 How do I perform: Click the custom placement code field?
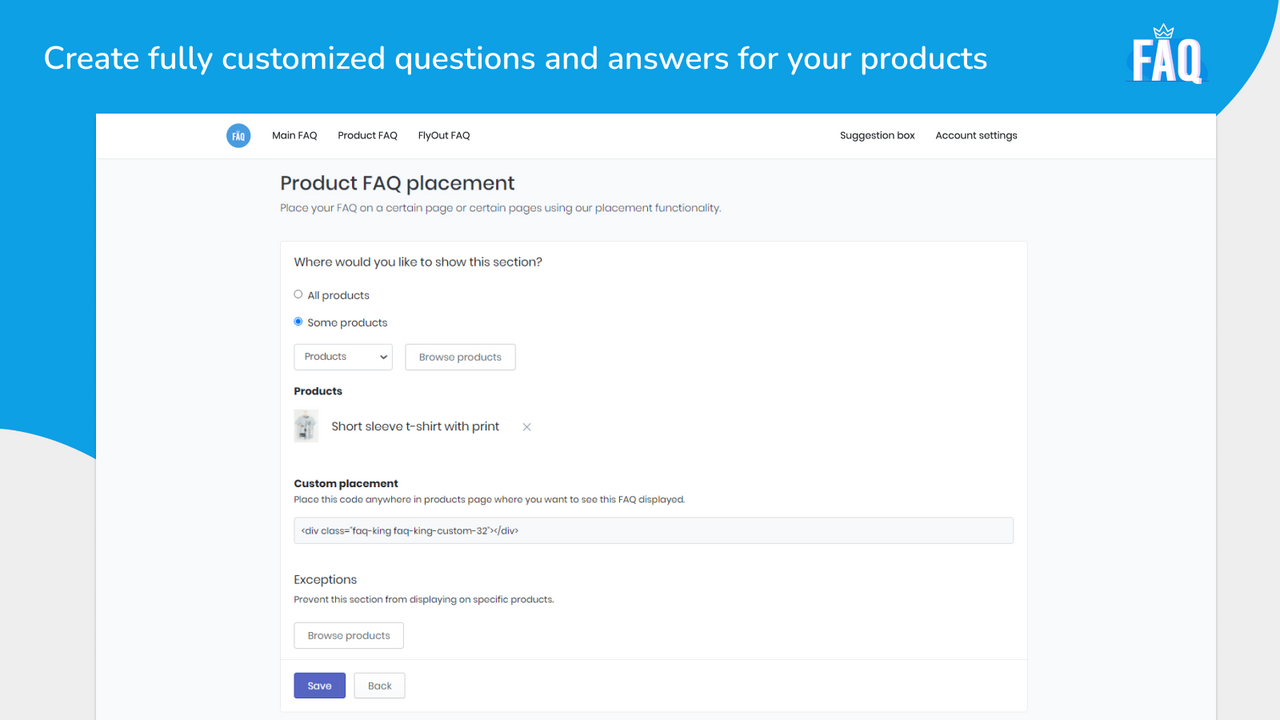(653, 531)
